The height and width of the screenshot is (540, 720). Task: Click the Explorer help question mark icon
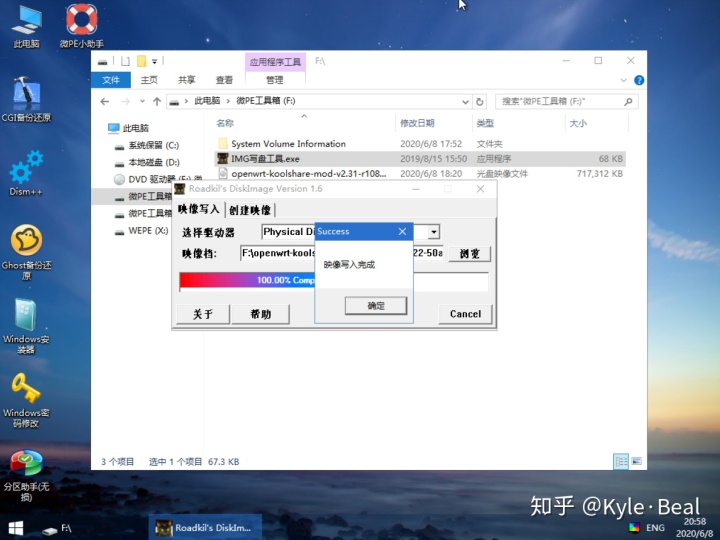639,80
